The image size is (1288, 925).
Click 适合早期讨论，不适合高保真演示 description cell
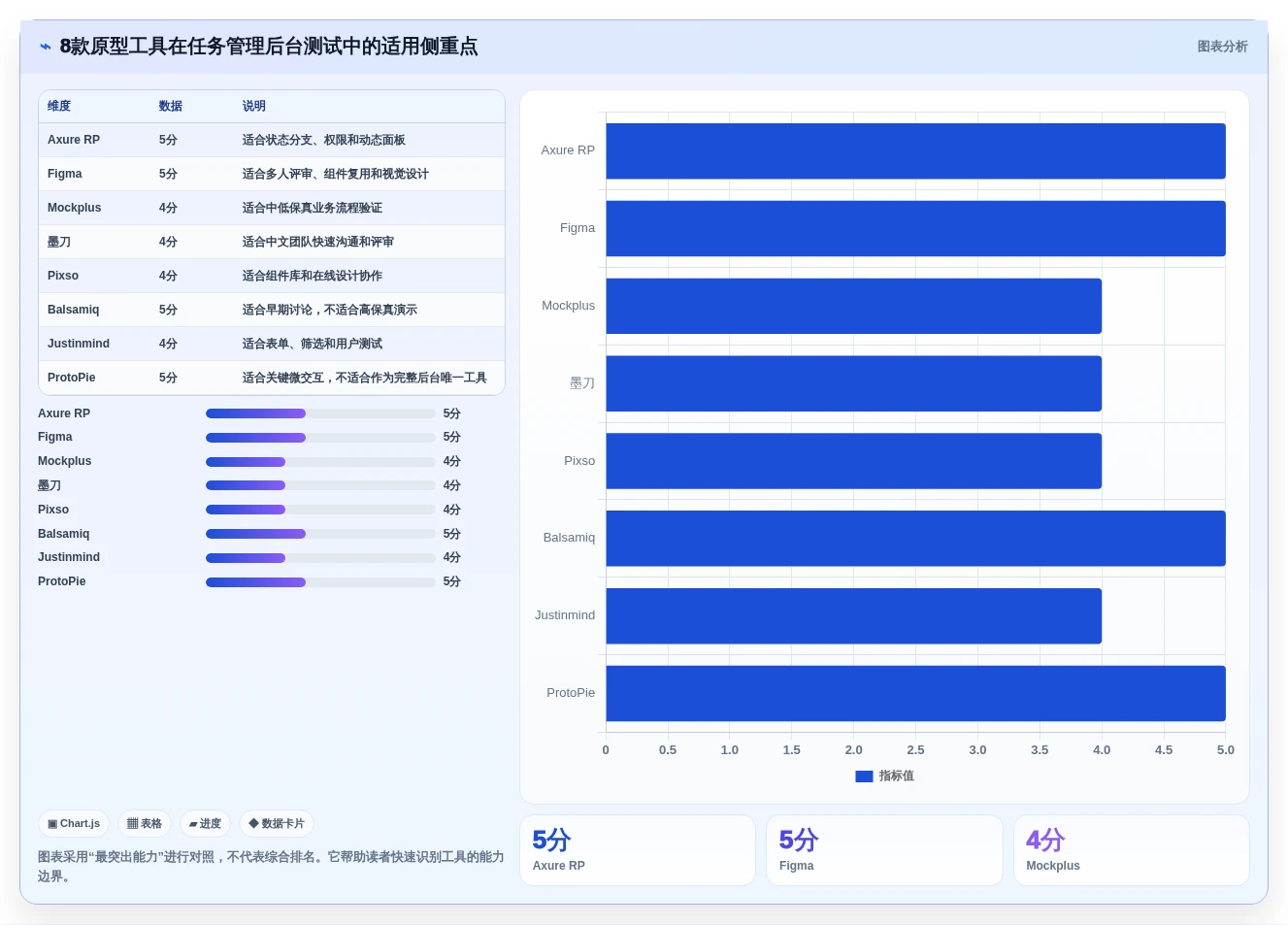point(330,310)
